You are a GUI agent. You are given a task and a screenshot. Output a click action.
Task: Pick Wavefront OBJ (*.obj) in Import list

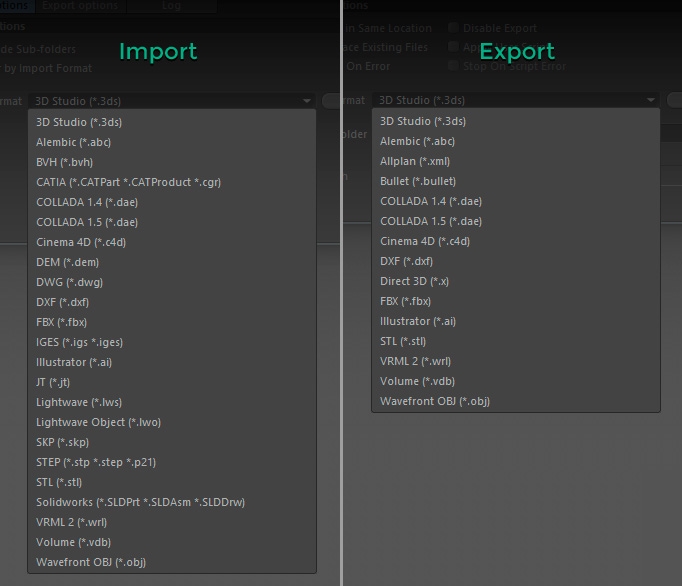point(172,562)
